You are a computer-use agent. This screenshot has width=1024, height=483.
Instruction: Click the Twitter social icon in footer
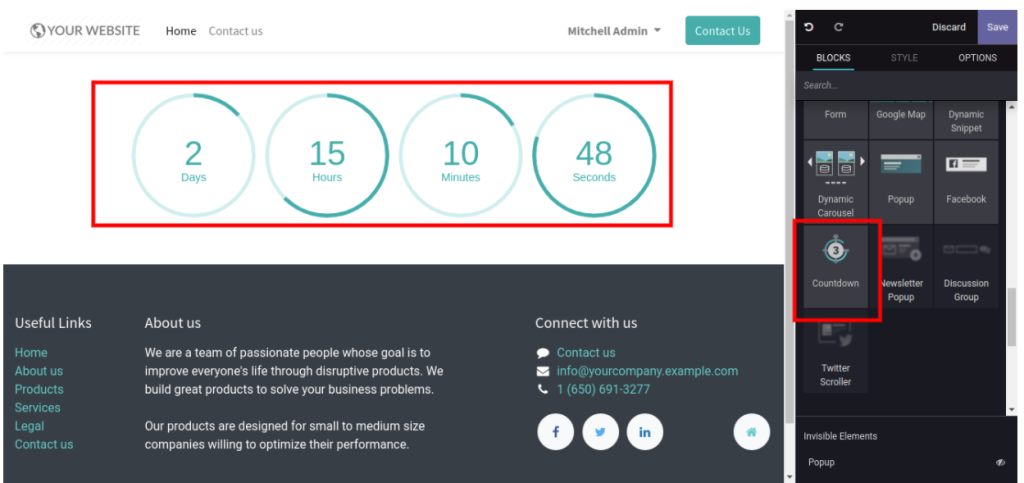600,432
